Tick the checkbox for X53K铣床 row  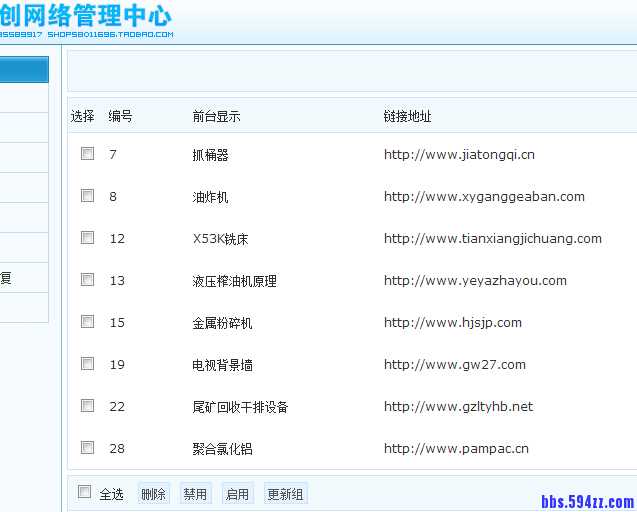pos(88,238)
